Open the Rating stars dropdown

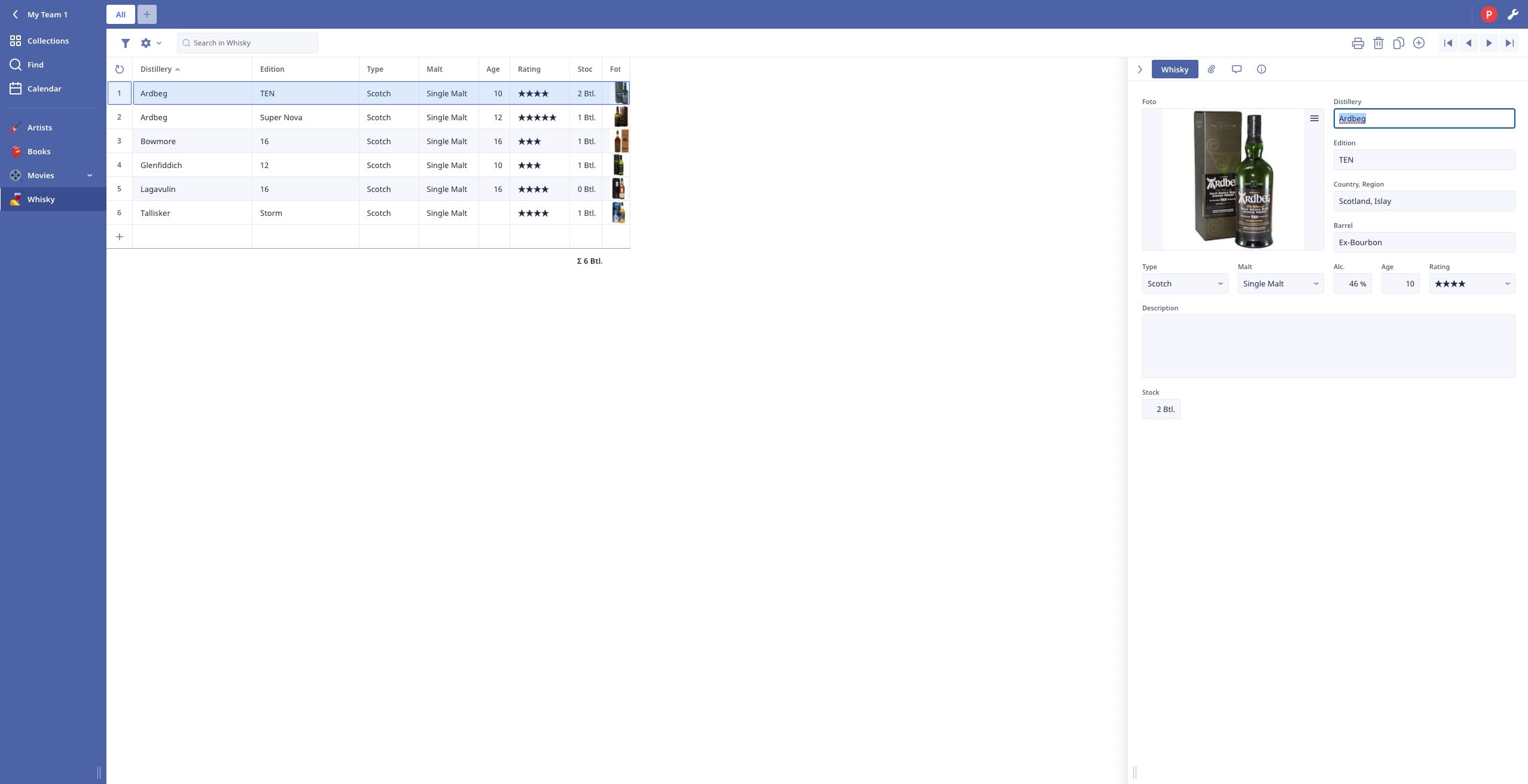tap(1472, 283)
